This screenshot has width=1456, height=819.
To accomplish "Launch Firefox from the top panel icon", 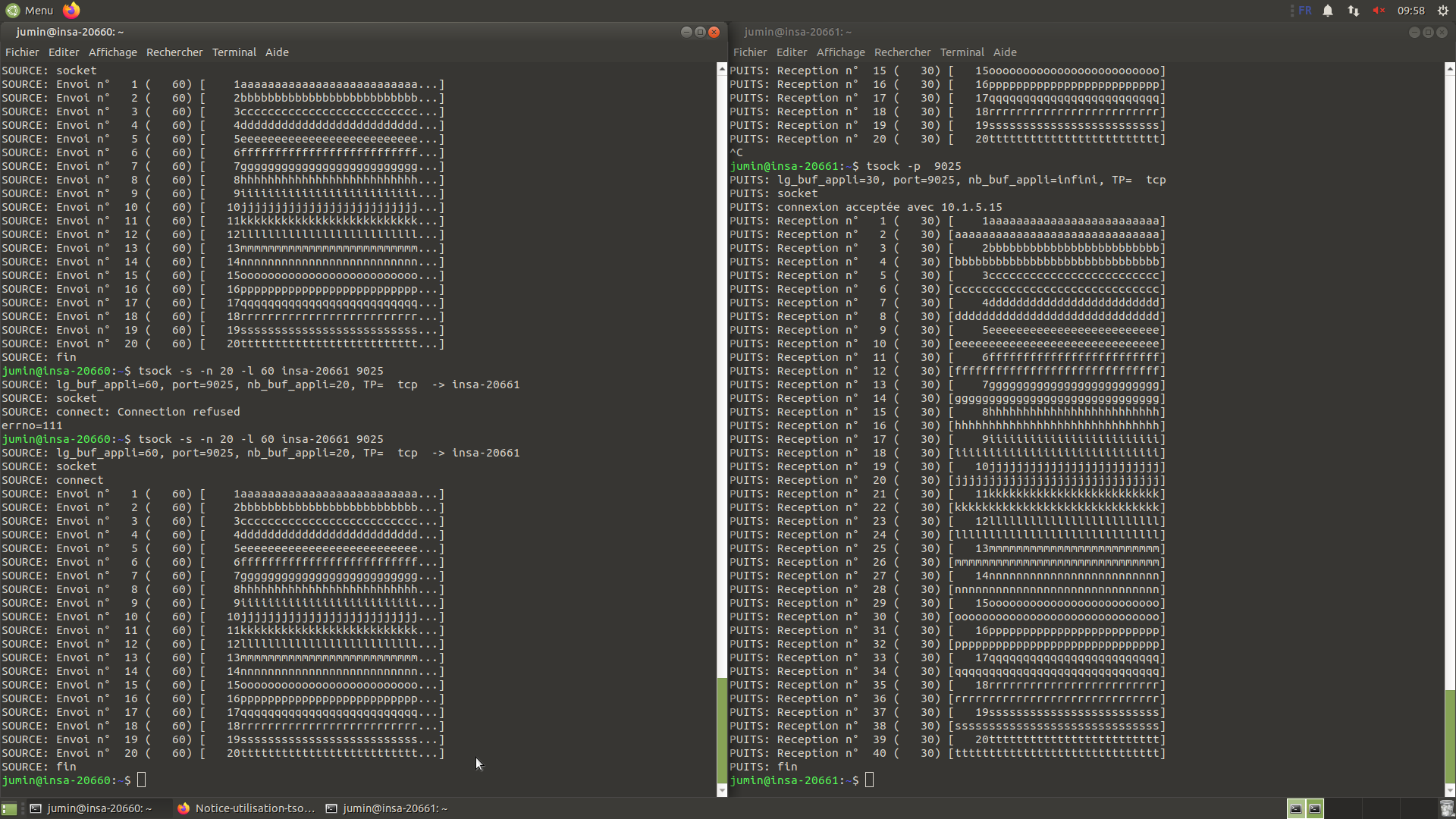I will [71, 11].
